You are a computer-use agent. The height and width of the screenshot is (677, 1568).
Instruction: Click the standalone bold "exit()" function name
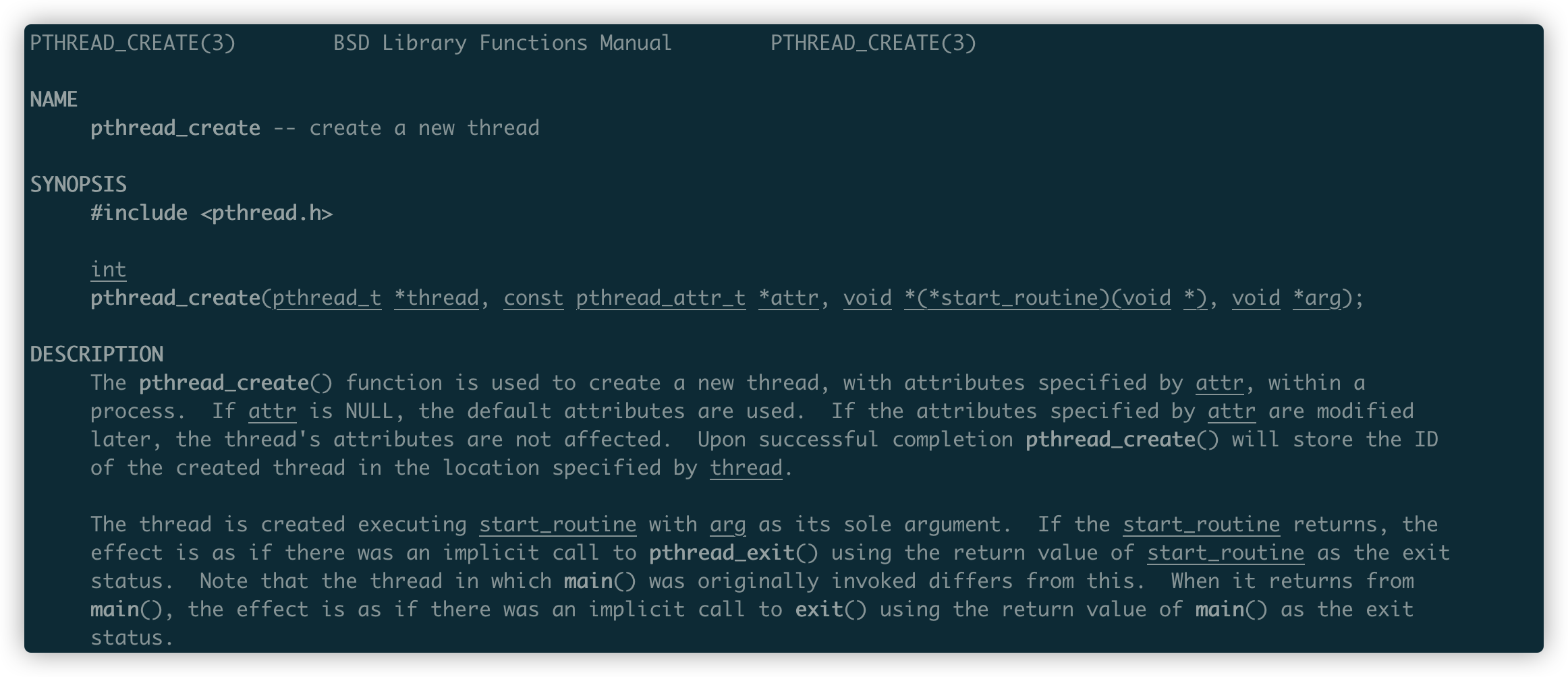(x=831, y=610)
